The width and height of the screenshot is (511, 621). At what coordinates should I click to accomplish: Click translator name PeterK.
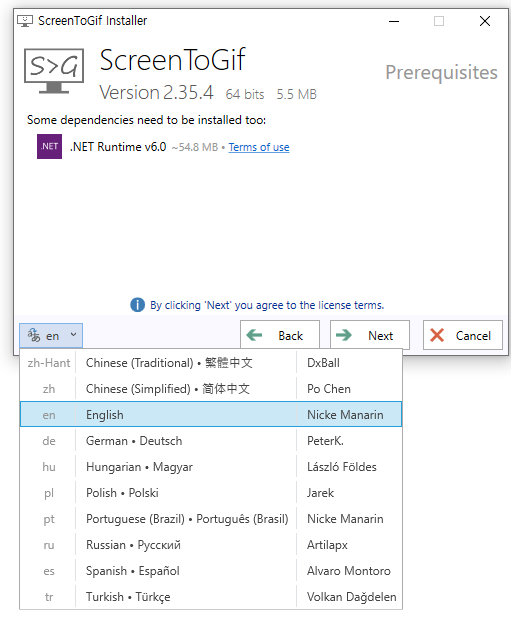point(325,441)
